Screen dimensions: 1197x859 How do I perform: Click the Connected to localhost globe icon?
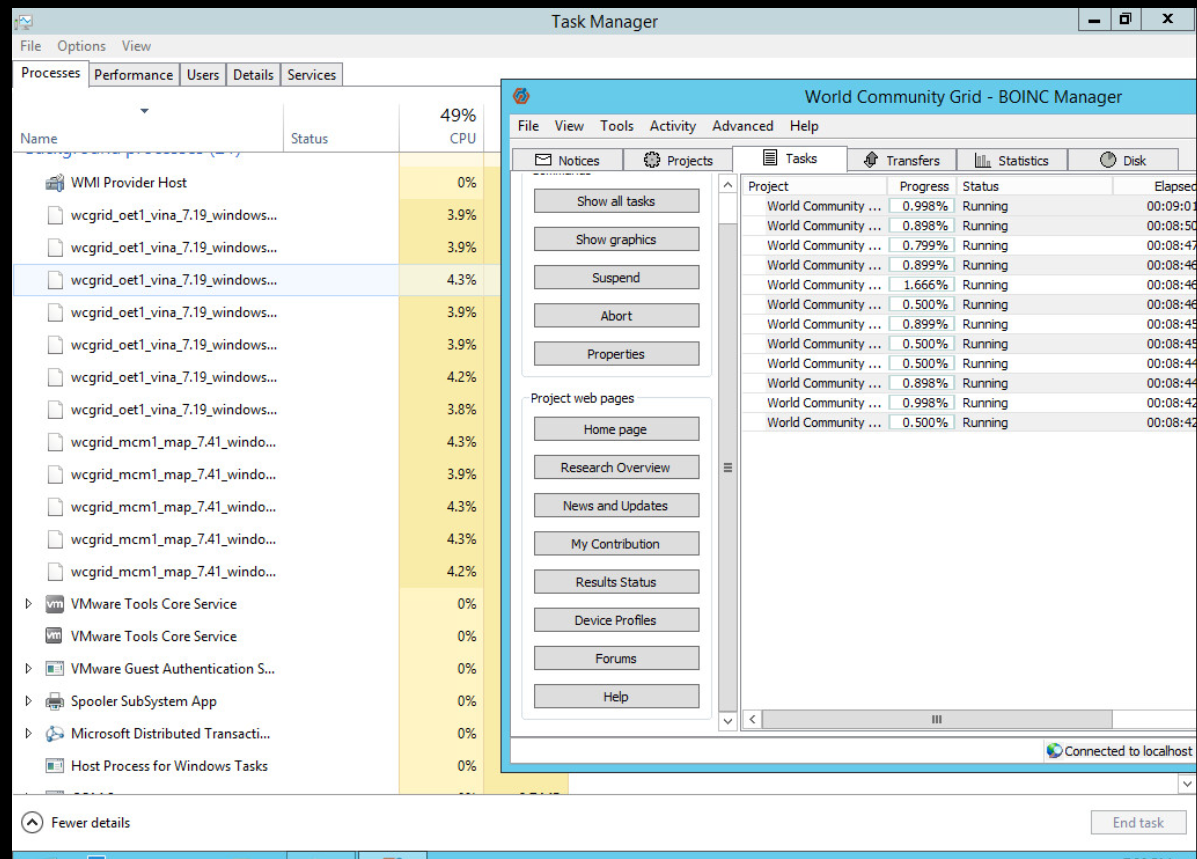(1054, 751)
